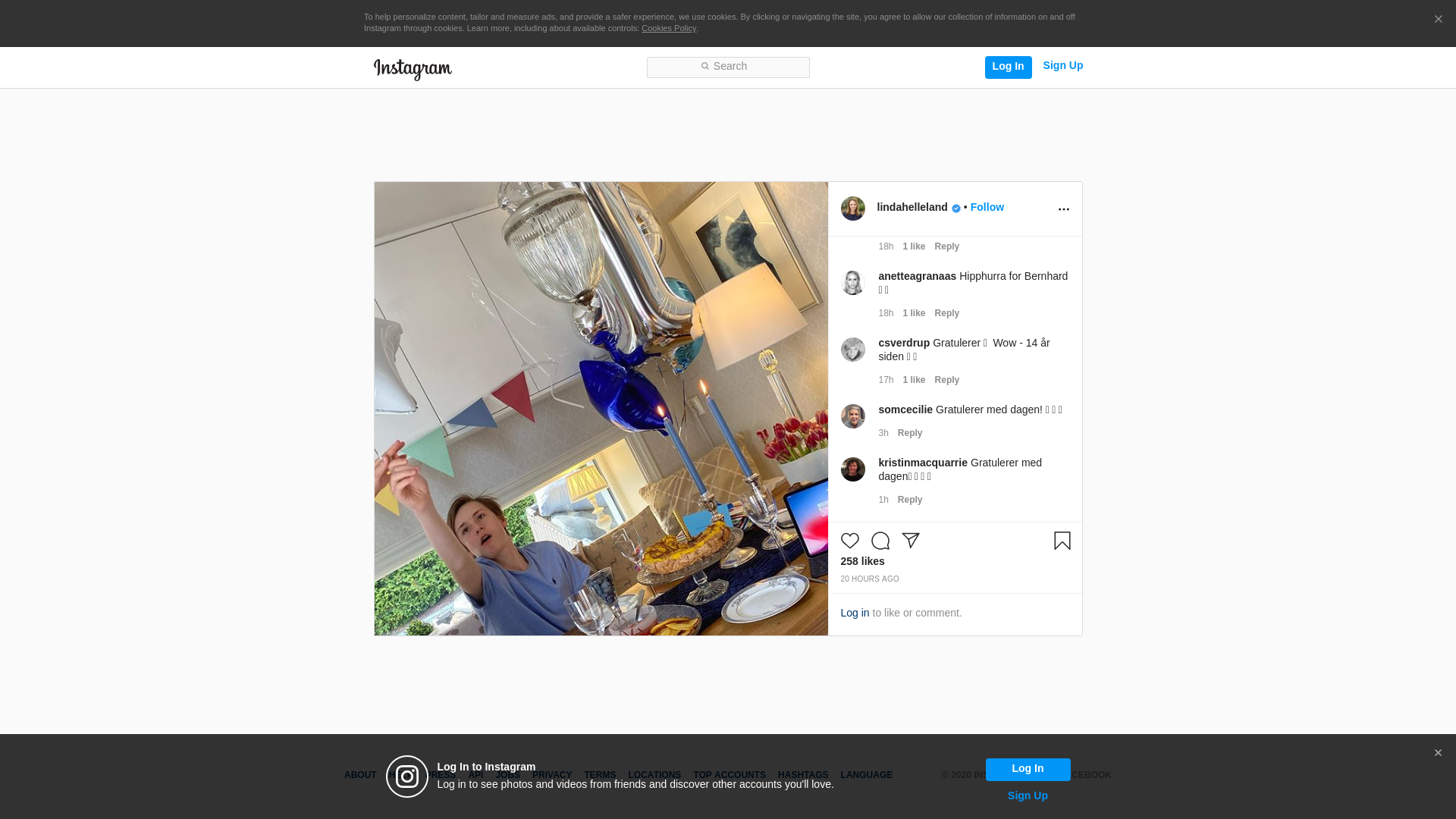
Task: Reply to somcecilie comment
Action: (910, 433)
